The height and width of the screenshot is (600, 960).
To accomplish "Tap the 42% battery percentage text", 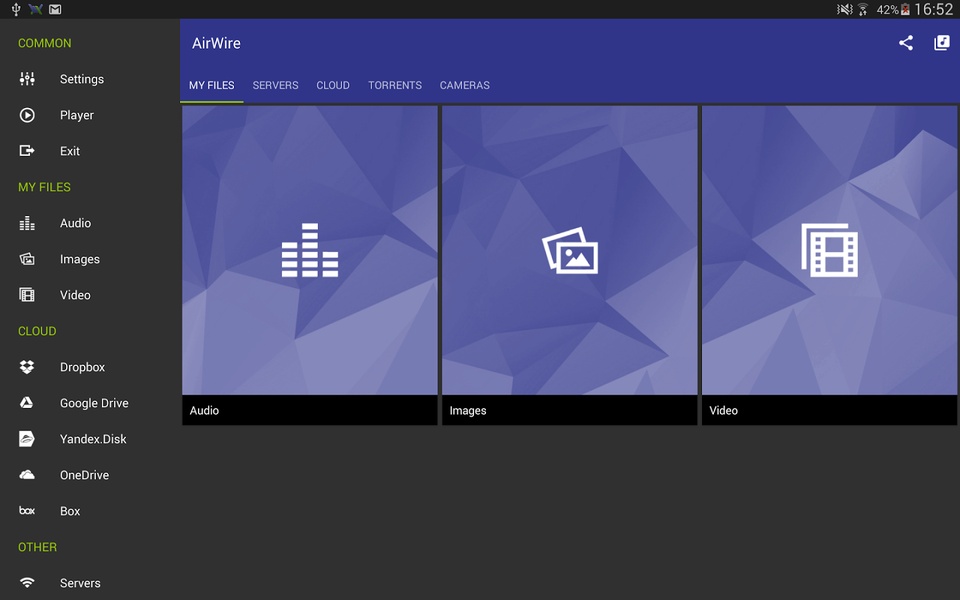I will pyautogui.click(x=887, y=10).
